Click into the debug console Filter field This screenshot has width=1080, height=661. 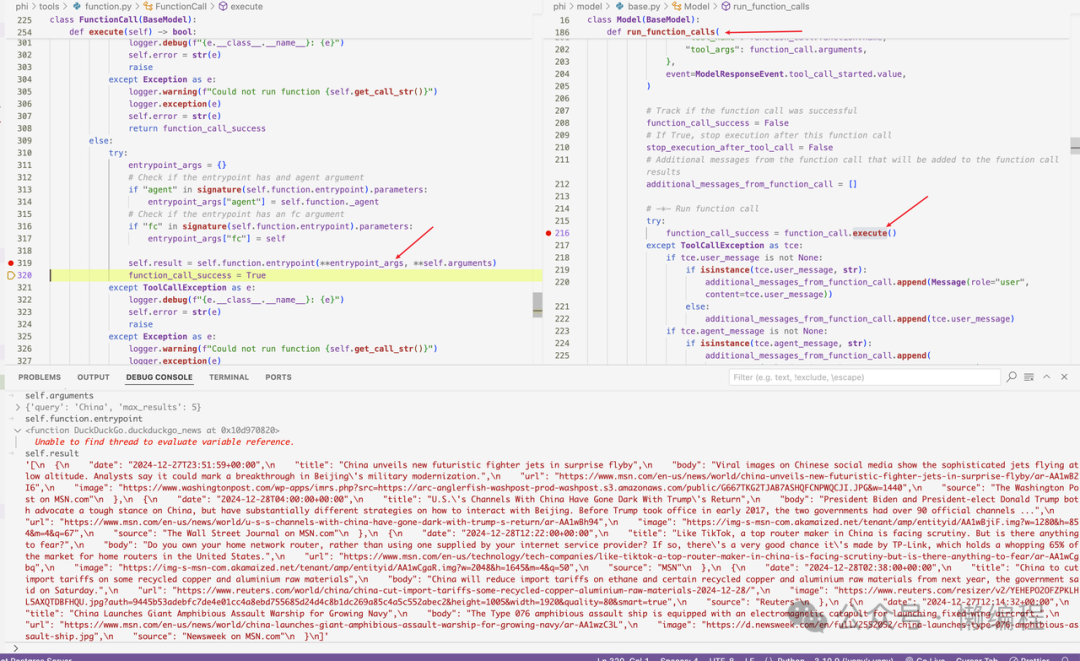860,377
